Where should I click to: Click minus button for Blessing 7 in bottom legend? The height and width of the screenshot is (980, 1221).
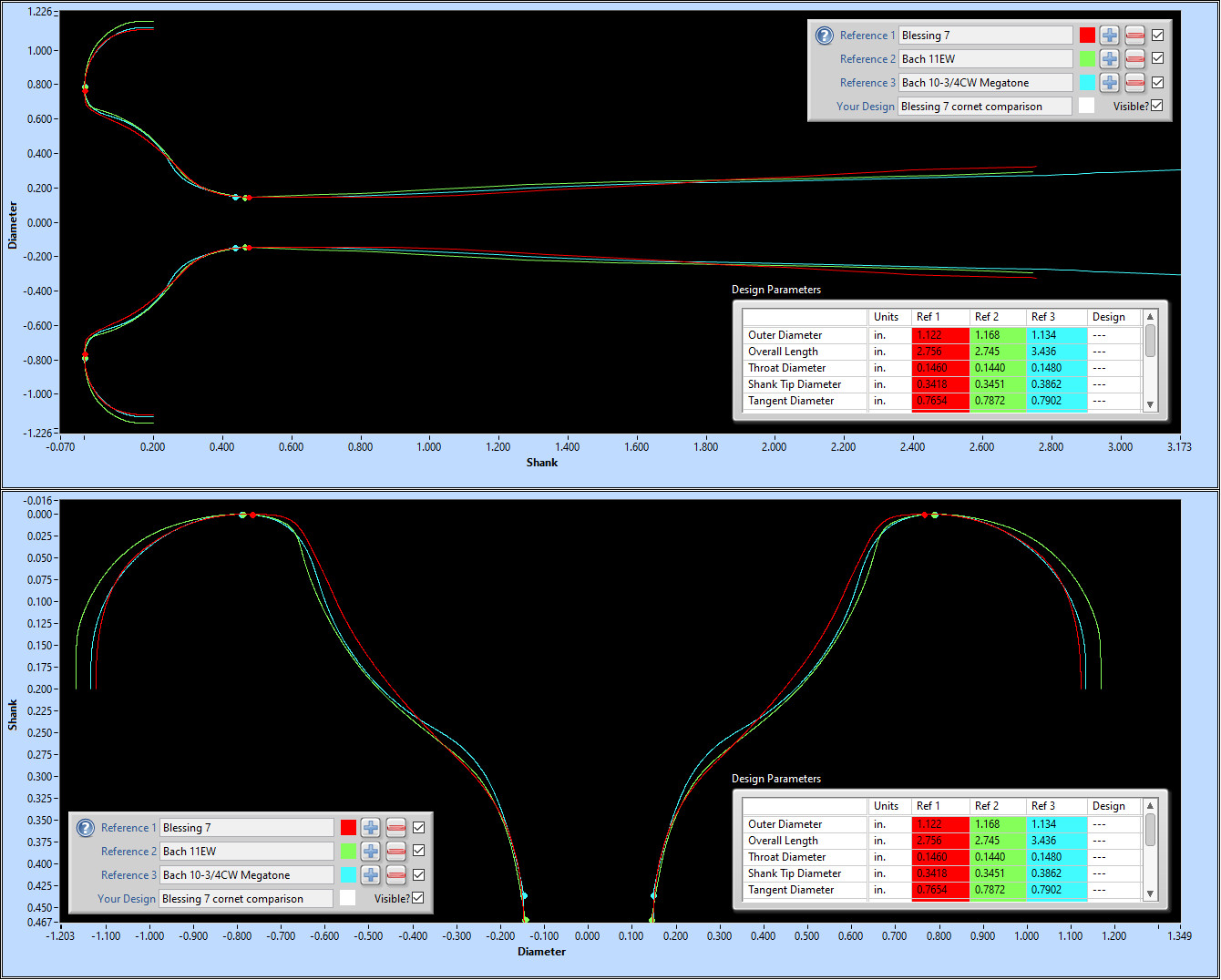coord(395,828)
